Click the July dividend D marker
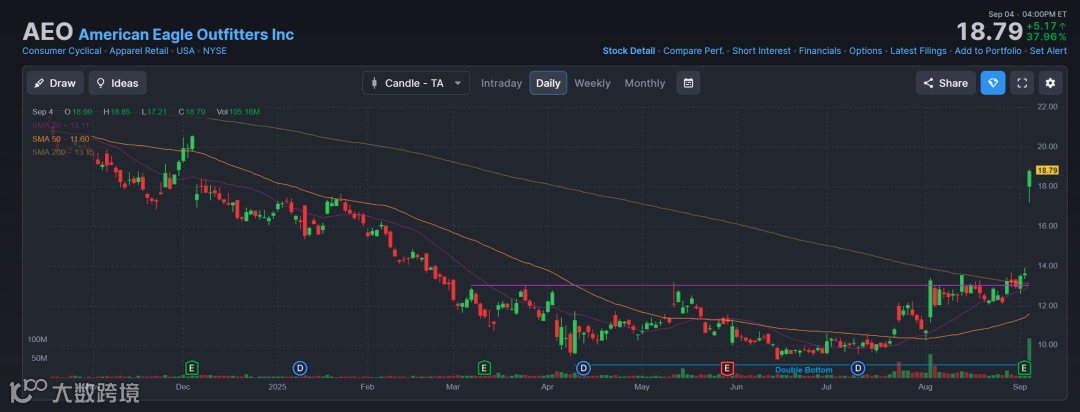This screenshot has height=412, width=1080. (x=858, y=369)
